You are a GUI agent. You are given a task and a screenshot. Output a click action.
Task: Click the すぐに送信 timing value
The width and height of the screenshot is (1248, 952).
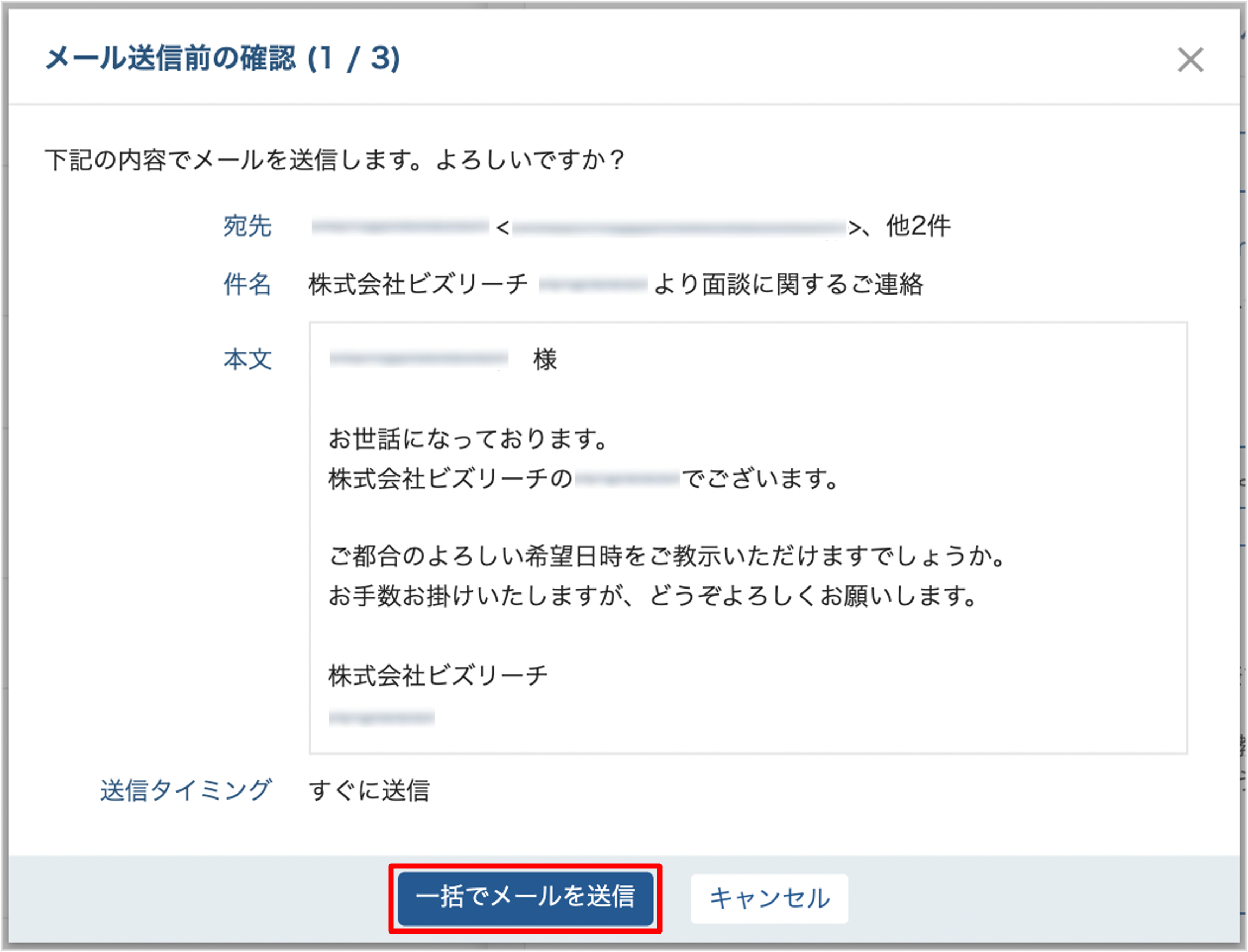click(369, 790)
